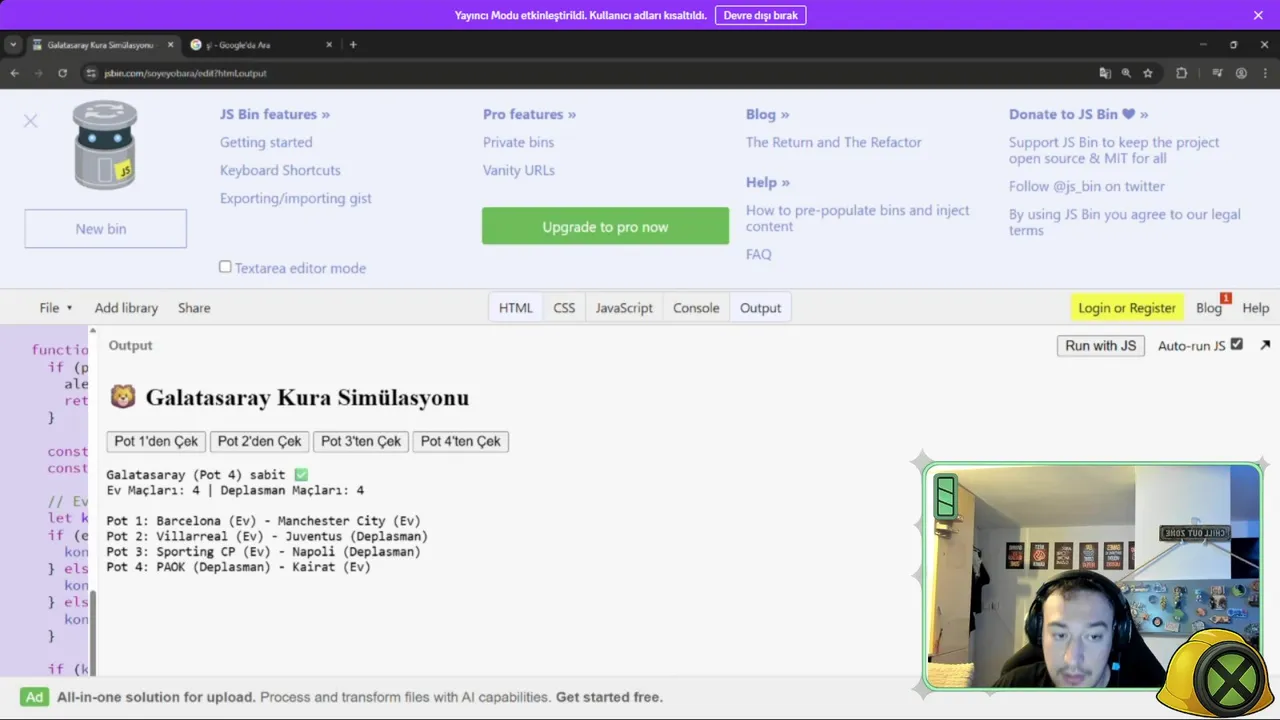Dismiss the streamer mode banner with X
This screenshot has height=720, width=1280.
pyautogui.click(x=1258, y=15)
